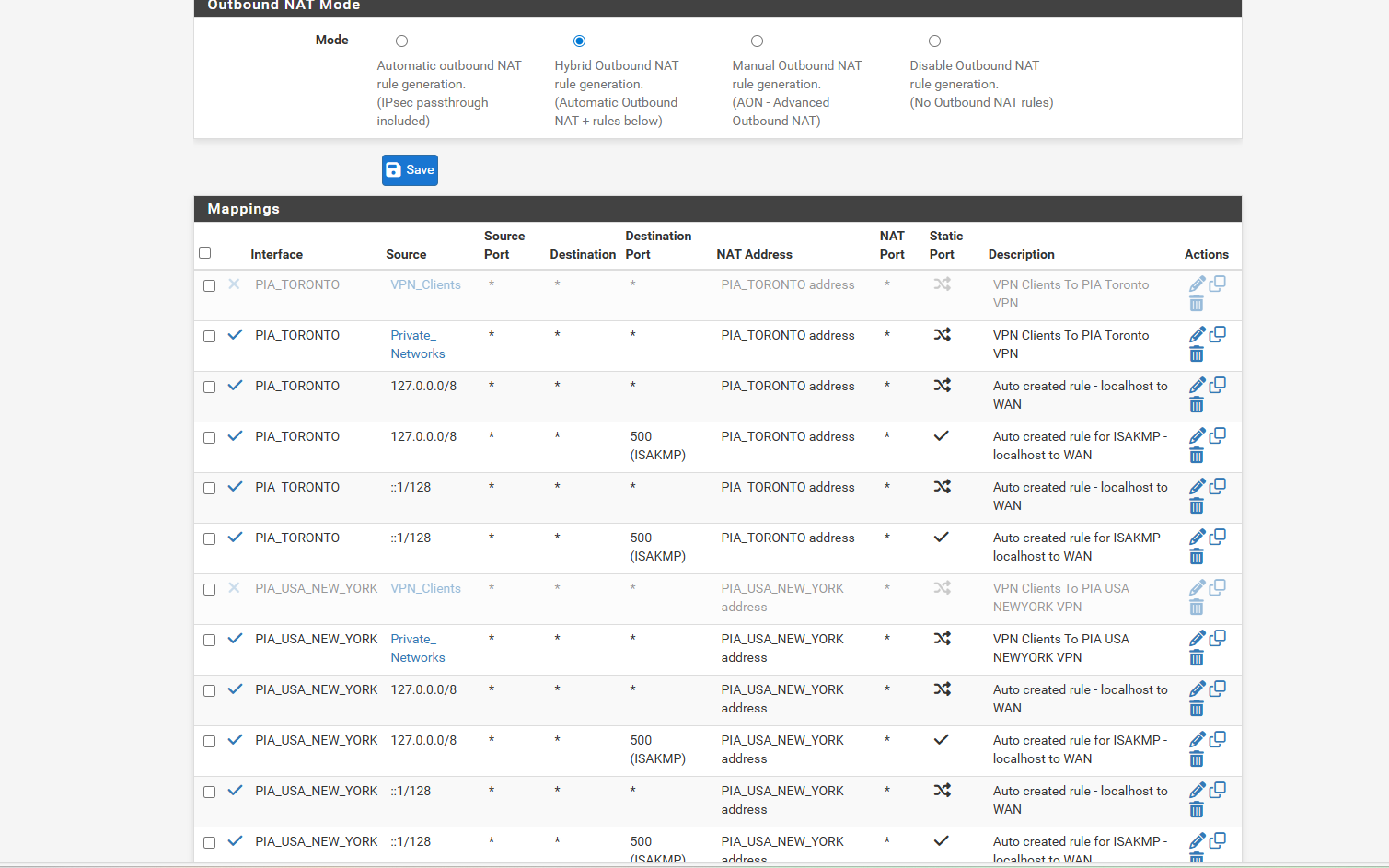Open VPN_Clients alias in the PIA_TORONTO row

[425, 284]
